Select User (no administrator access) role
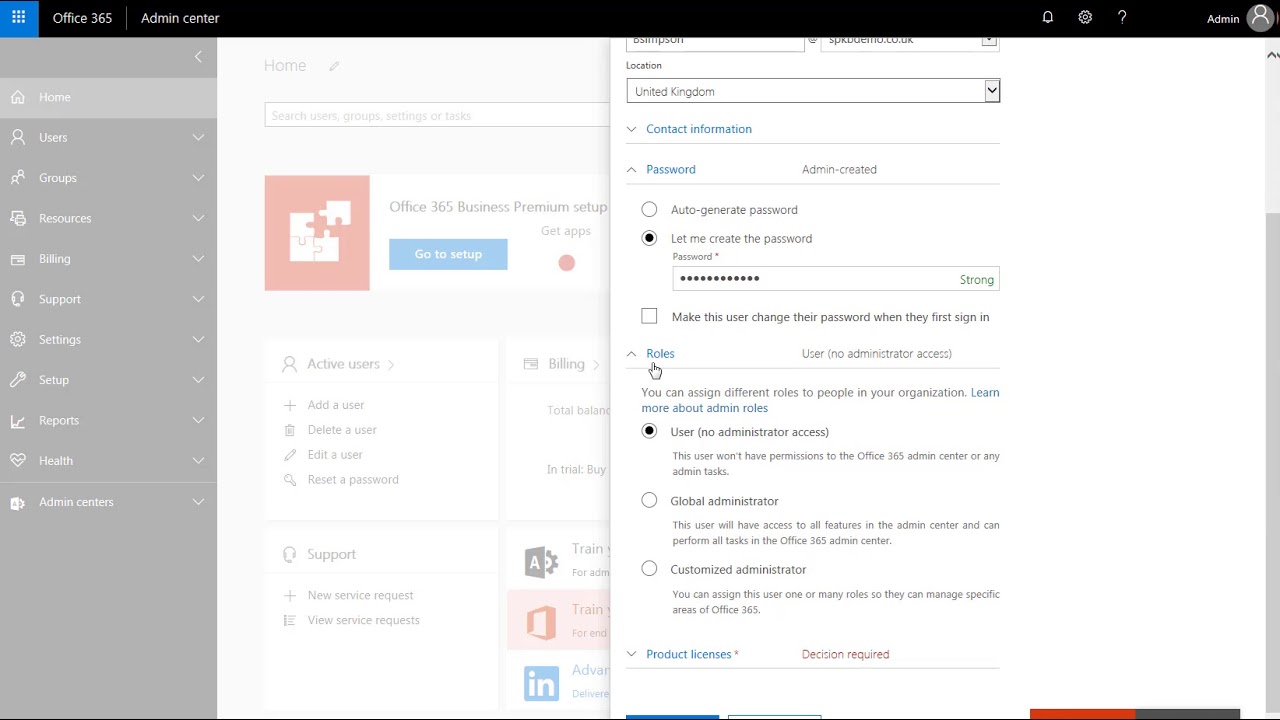 tap(649, 431)
